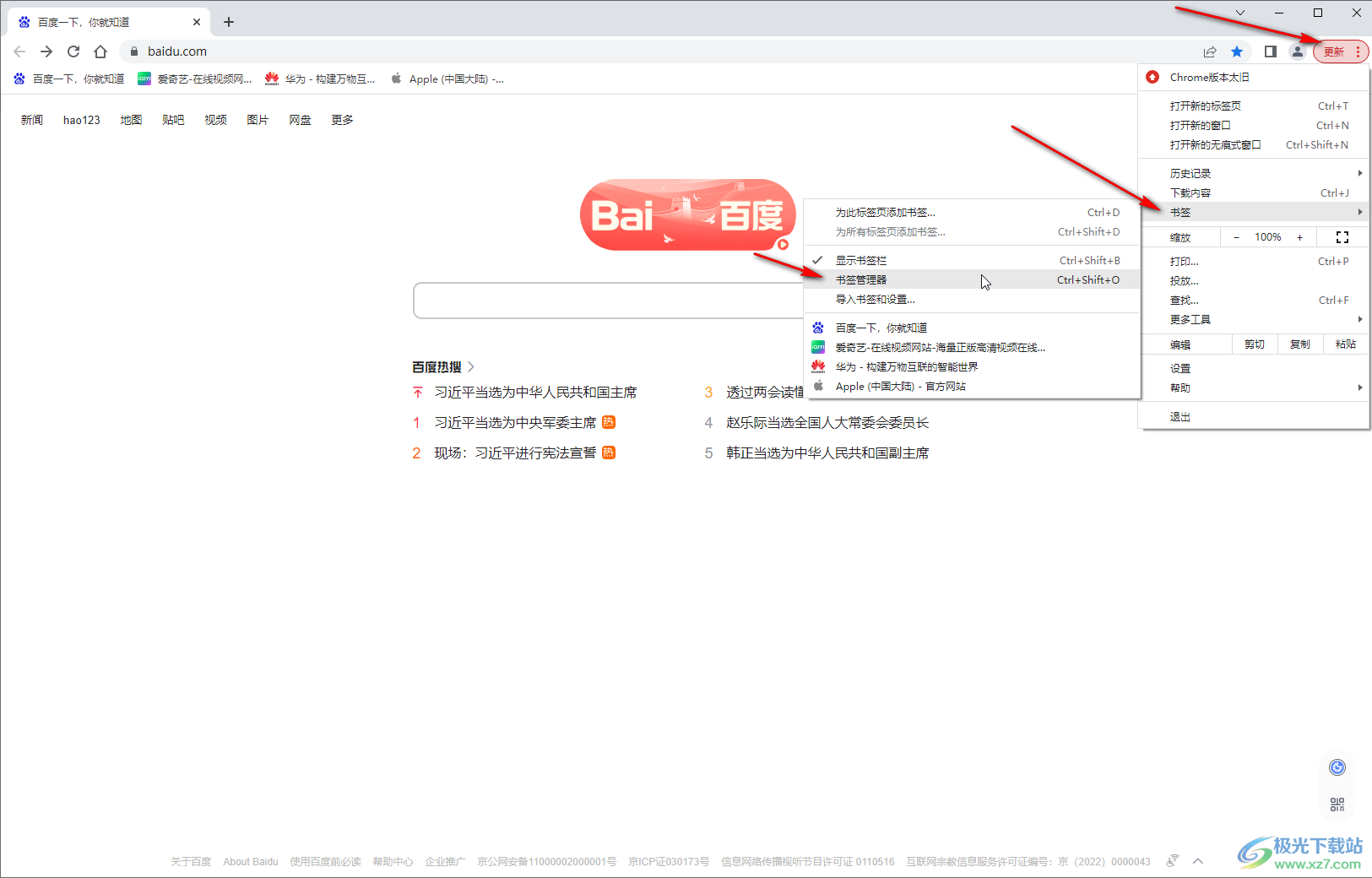Choose 为此标签页添加书签 option

[x=972, y=212]
